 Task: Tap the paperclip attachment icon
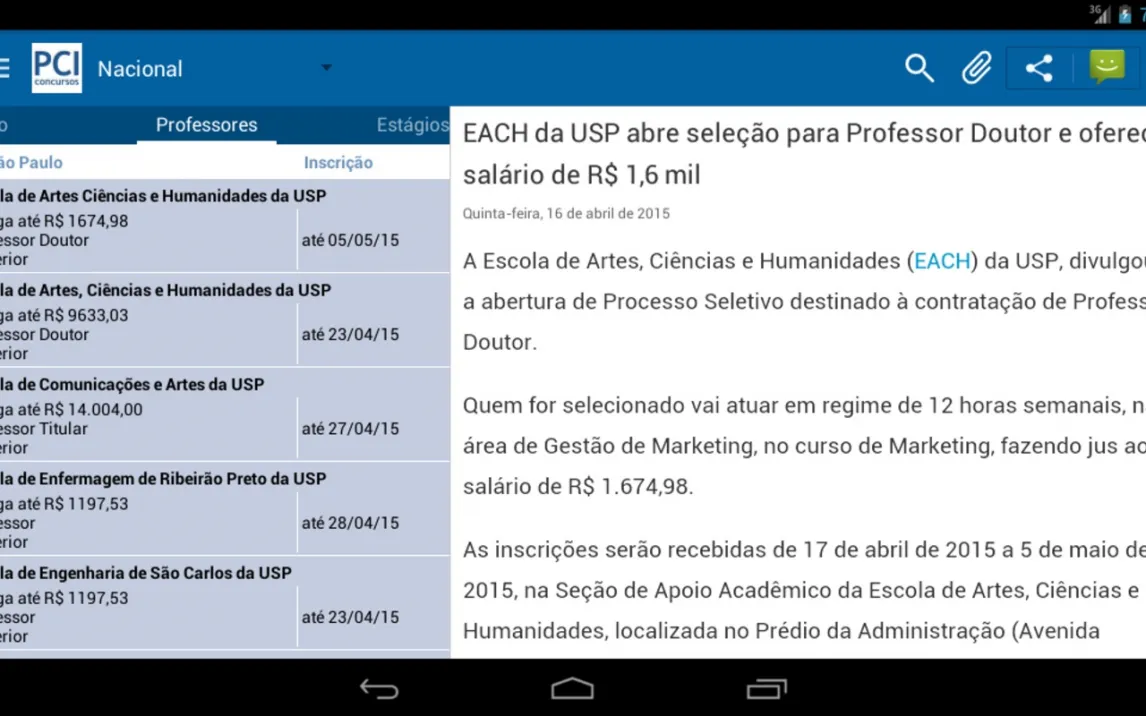point(976,68)
